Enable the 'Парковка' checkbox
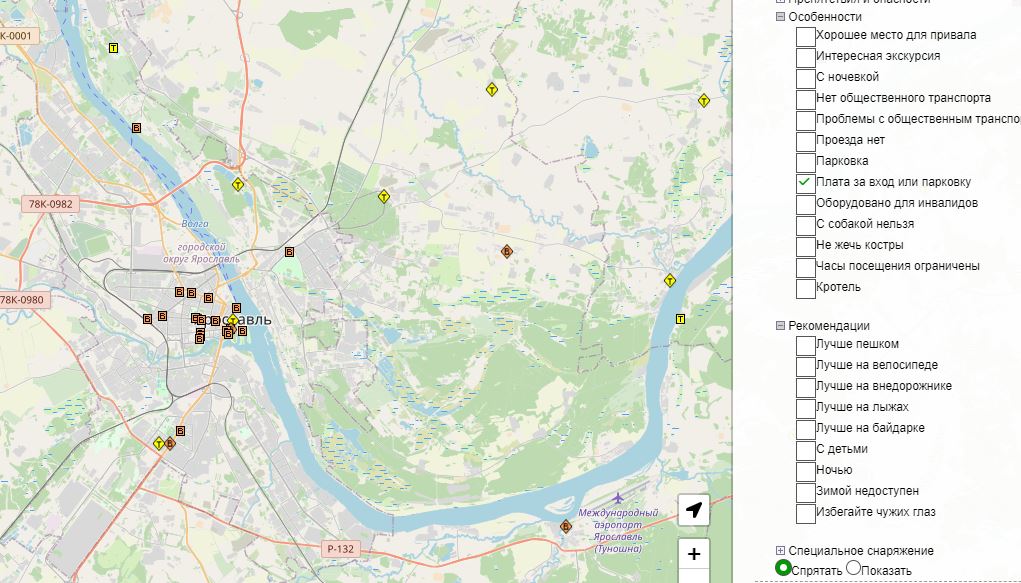Image resolution: width=1021 pixels, height=583 pixels. click(x=805, y=162)
